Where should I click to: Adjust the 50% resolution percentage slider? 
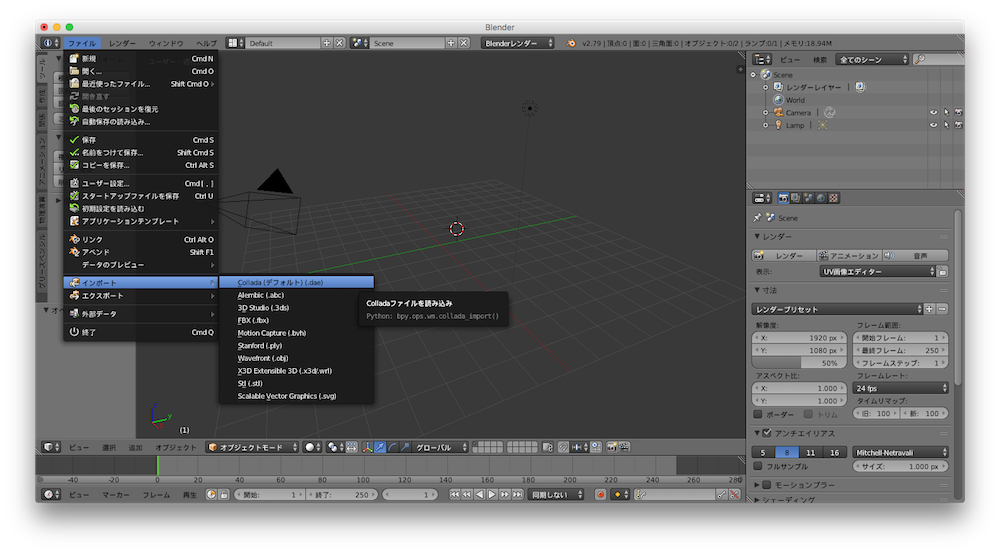click(799, 363)
